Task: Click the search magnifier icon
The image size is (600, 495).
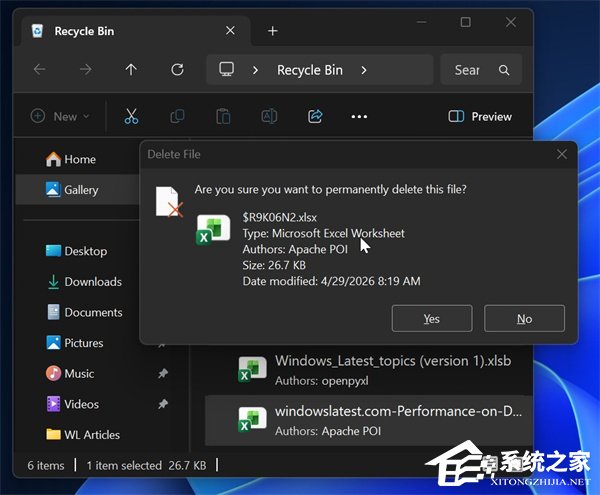Action: (504, 70)
